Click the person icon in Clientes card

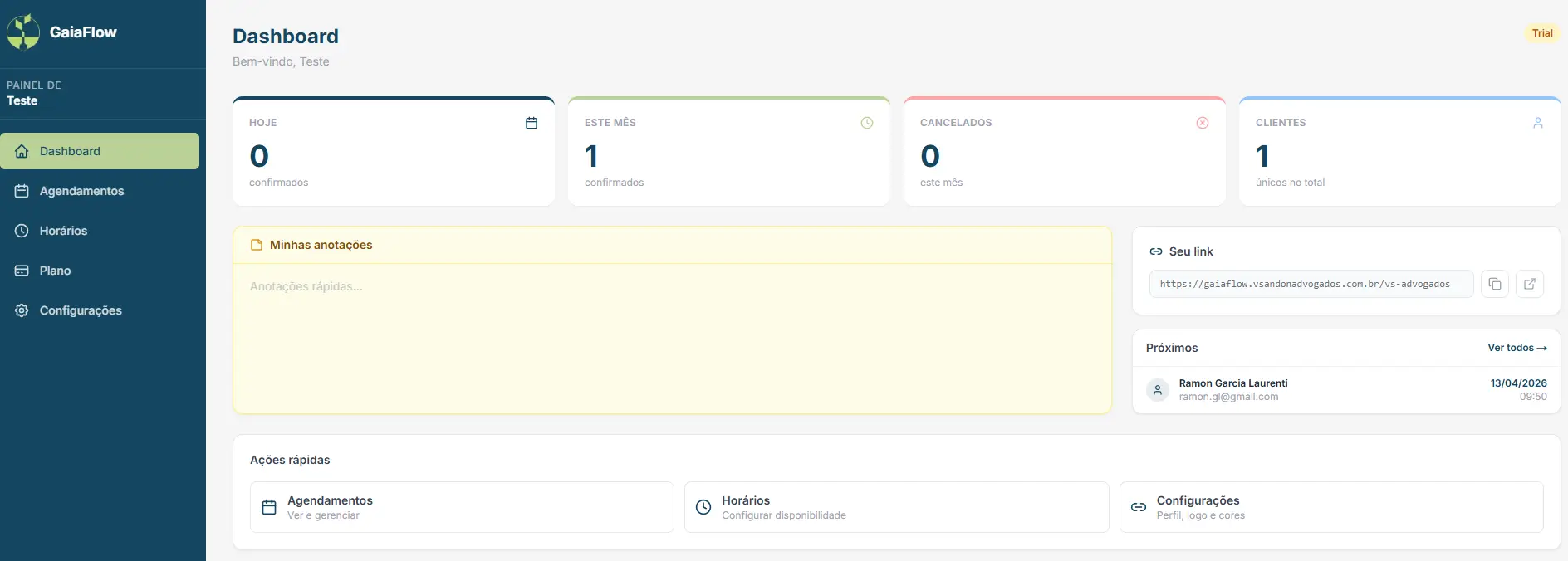[x=1538, y=123]
